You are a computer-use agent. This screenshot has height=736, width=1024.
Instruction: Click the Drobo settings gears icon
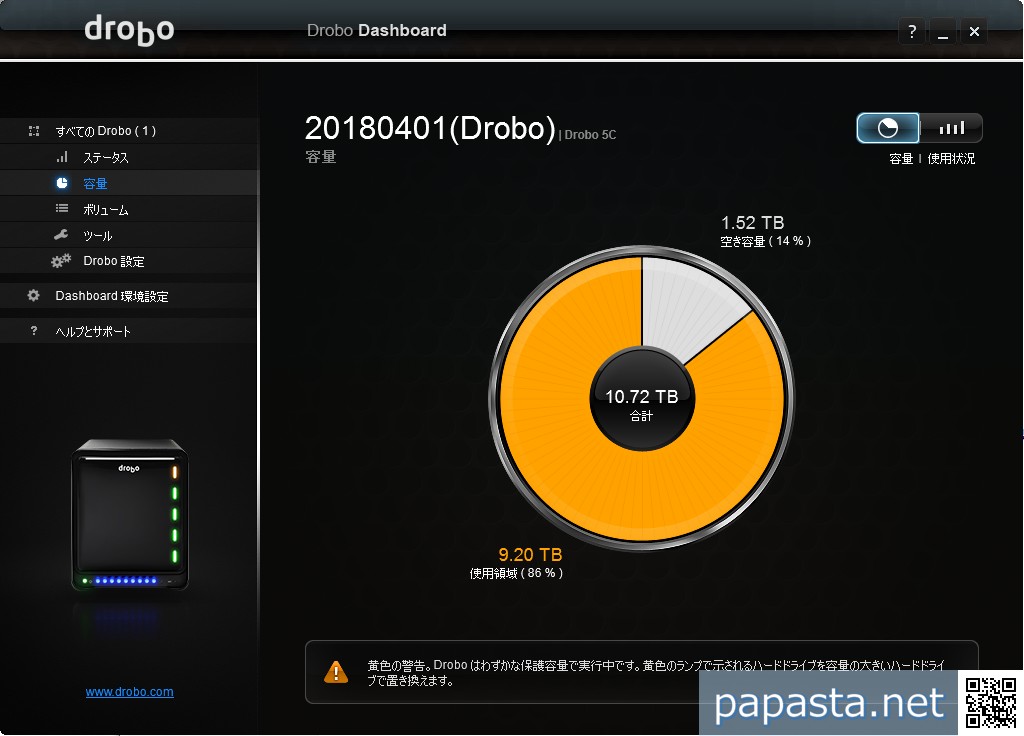click(x=61, y=261)
